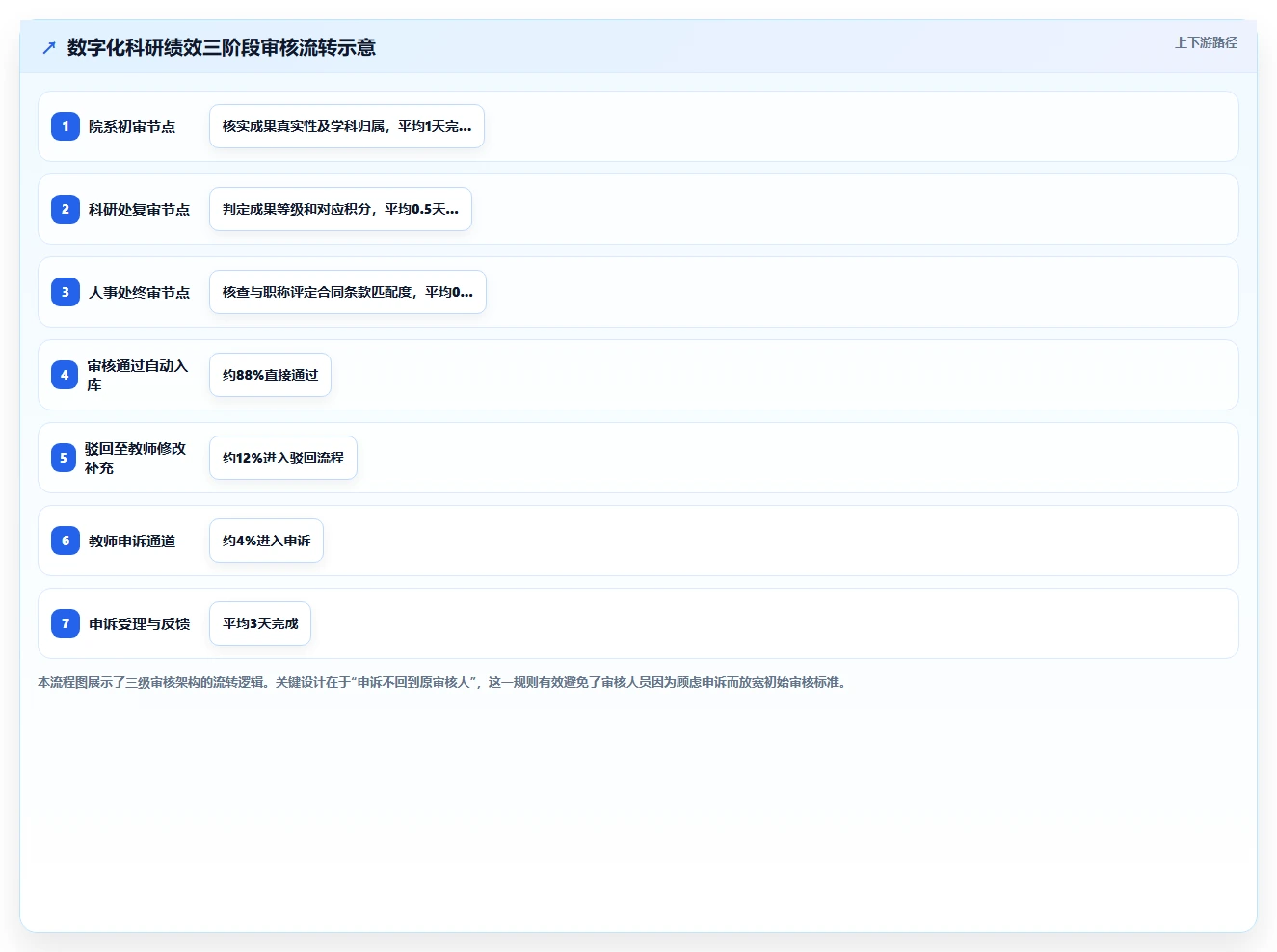Select step number 1 badge

[66, 126]
